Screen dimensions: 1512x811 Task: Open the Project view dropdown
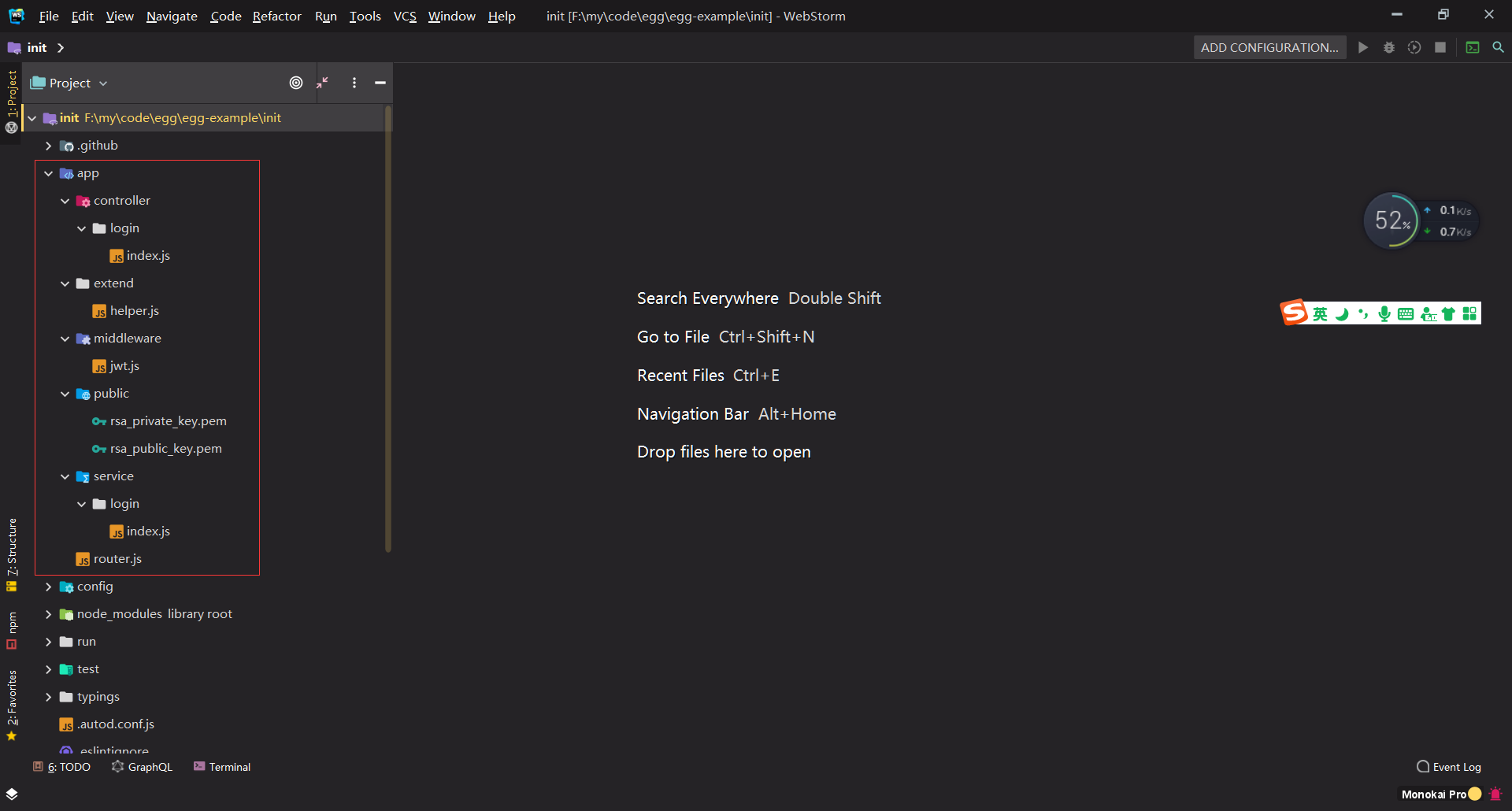tap(103, 83)
